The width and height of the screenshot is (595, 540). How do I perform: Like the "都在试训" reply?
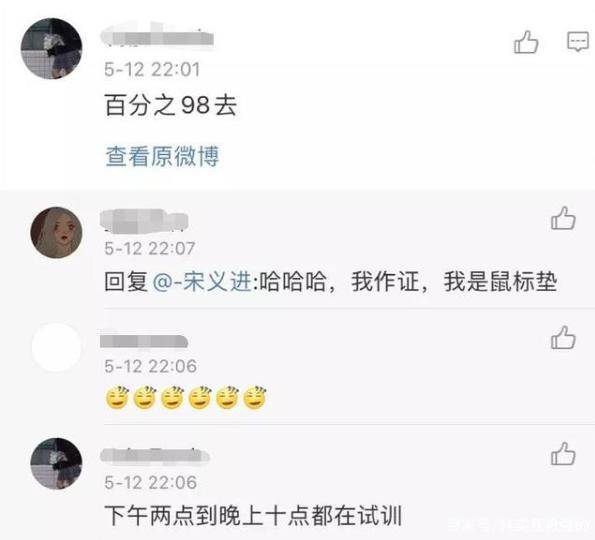click(563, 454)
